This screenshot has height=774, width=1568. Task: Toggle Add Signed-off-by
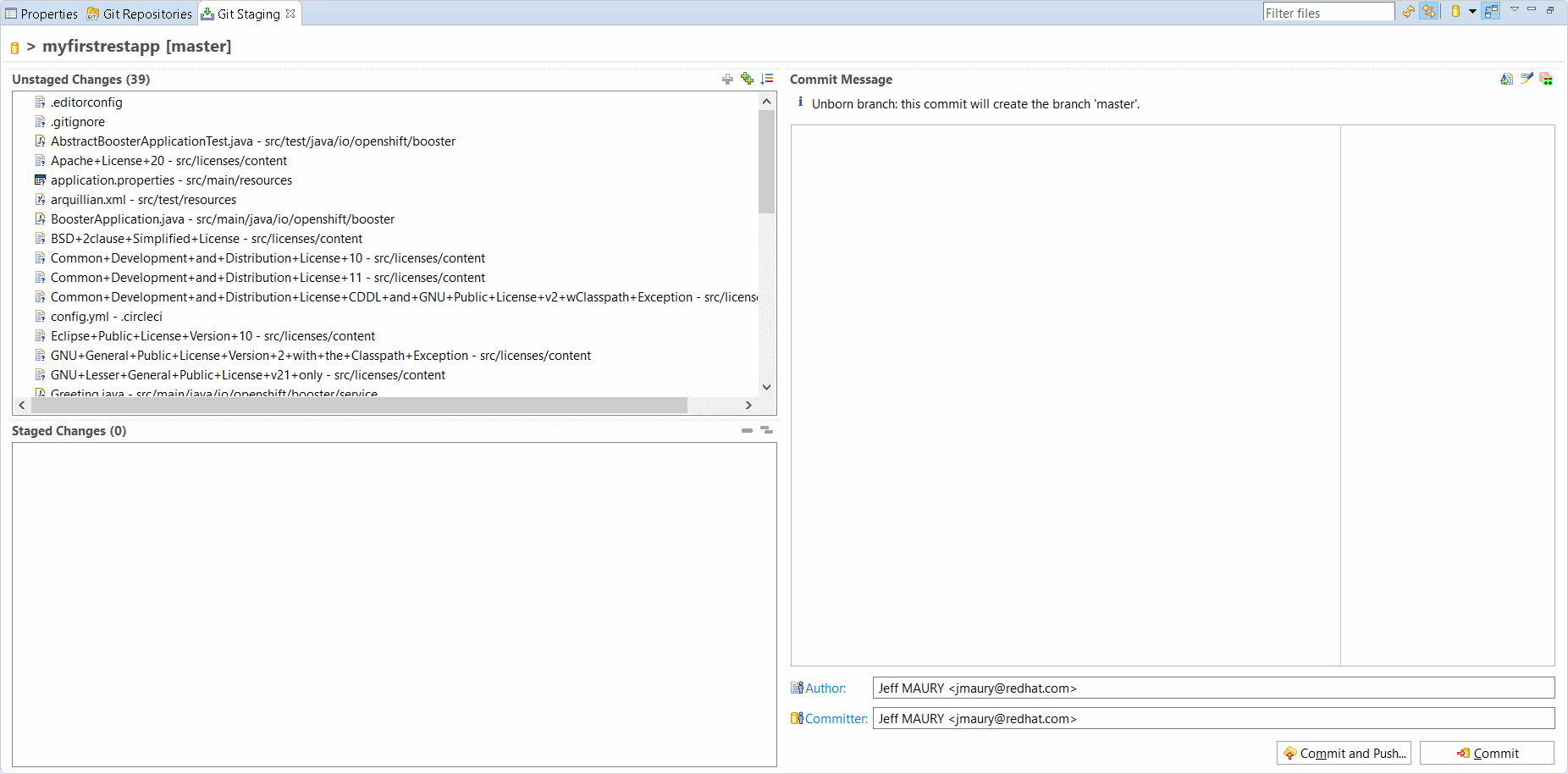click(1527, 79)
